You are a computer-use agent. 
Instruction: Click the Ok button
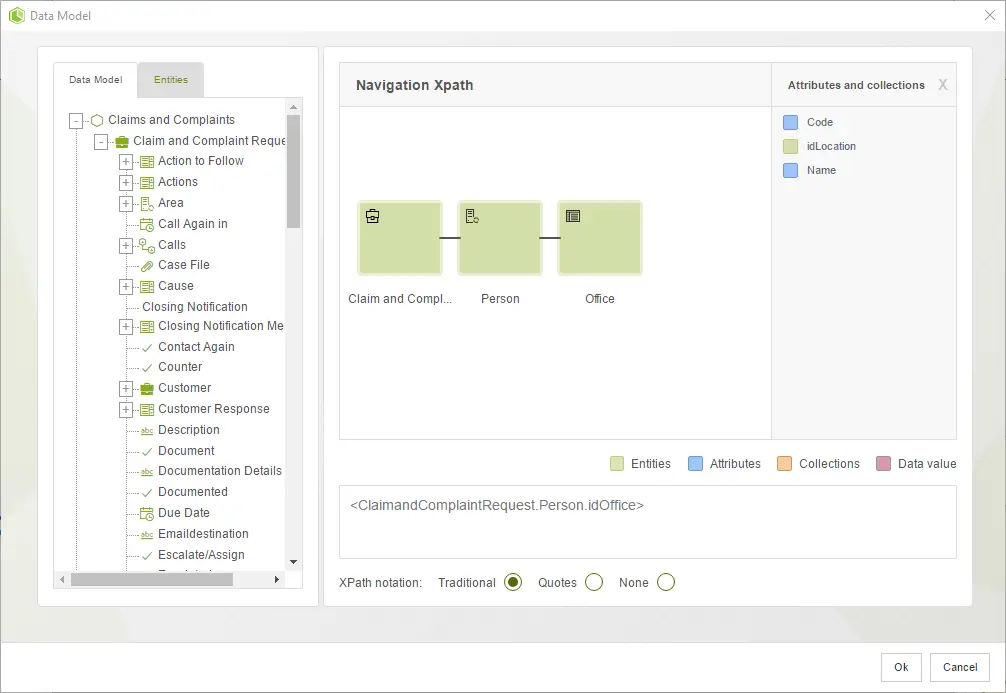(901, 667)
